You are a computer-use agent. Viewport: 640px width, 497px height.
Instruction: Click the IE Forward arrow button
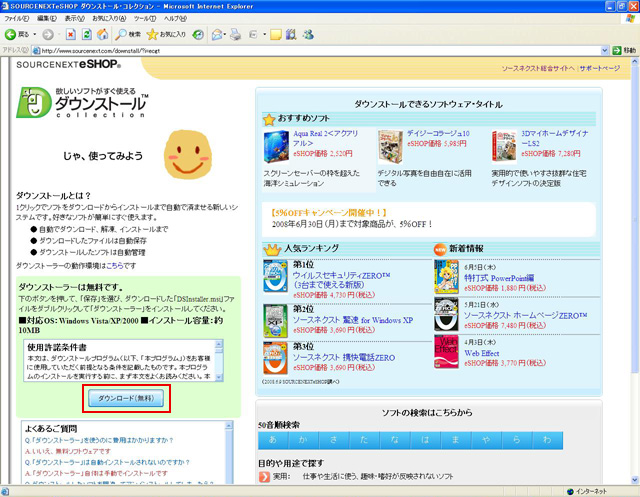tap(48, 35)
